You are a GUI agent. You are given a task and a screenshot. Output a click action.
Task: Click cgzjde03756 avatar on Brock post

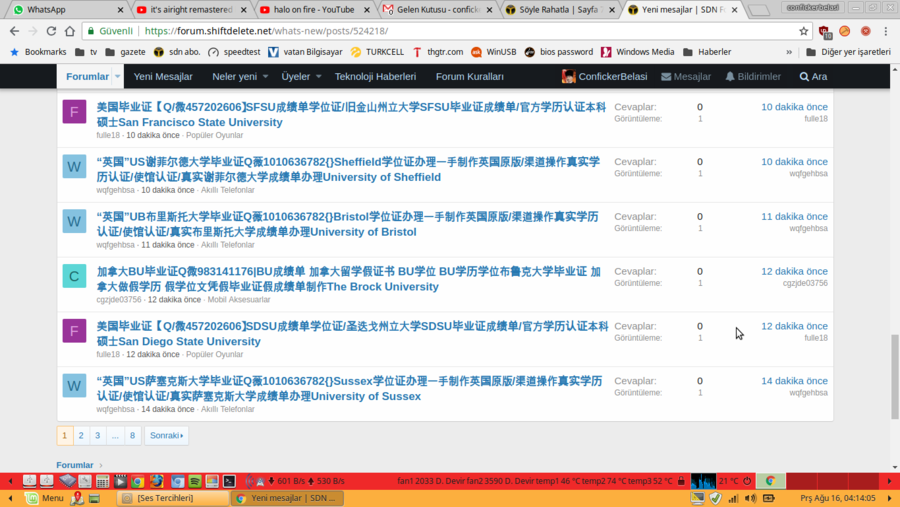click(x=74, y=276)
